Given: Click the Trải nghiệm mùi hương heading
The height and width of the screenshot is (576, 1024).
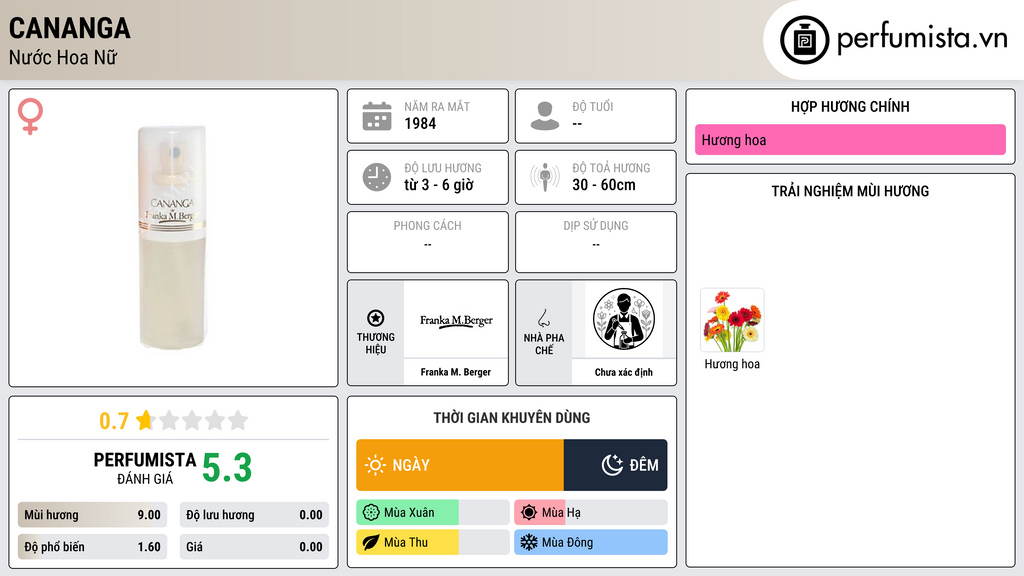Looking at the screenshot, I should (x=850, y=191).
